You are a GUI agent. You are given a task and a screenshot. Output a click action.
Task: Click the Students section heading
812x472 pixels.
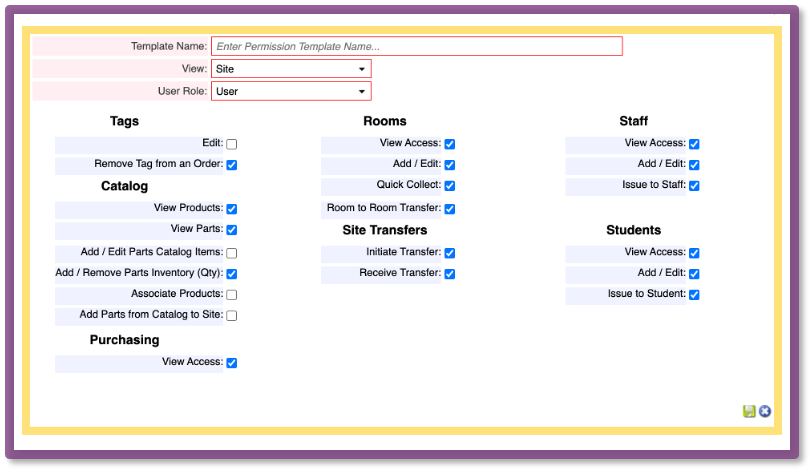pos(634,230)
